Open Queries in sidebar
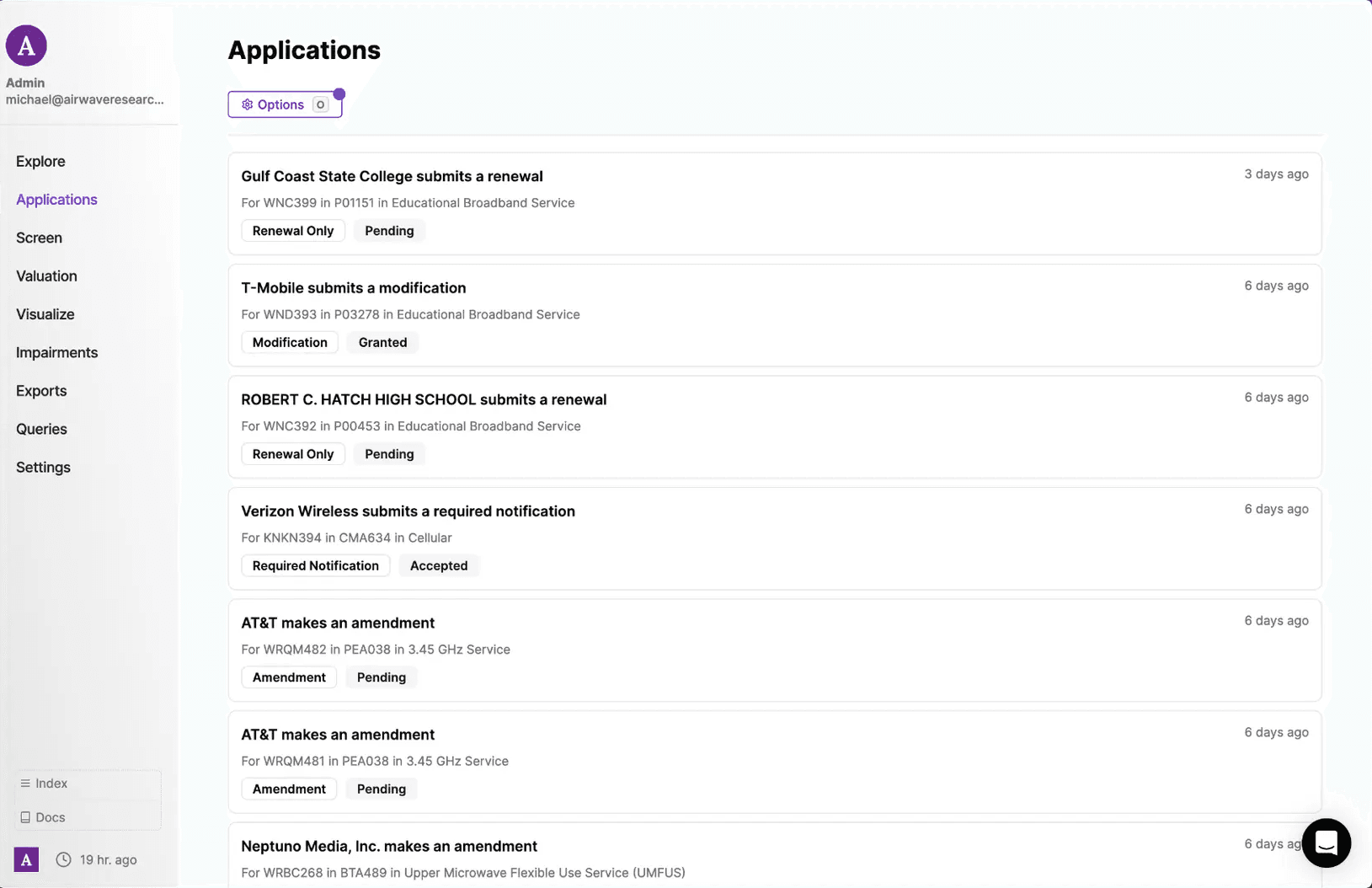Viewport: 1372px width, 888px height. 41,429
